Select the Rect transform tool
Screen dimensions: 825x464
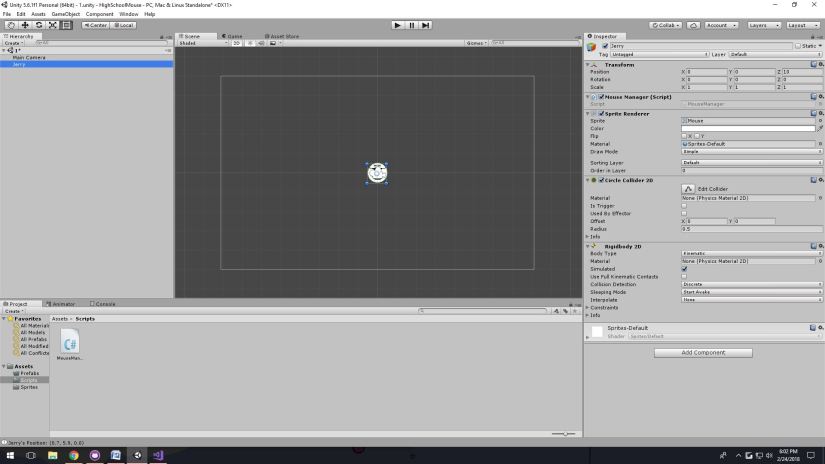click(x=66, y=25)
